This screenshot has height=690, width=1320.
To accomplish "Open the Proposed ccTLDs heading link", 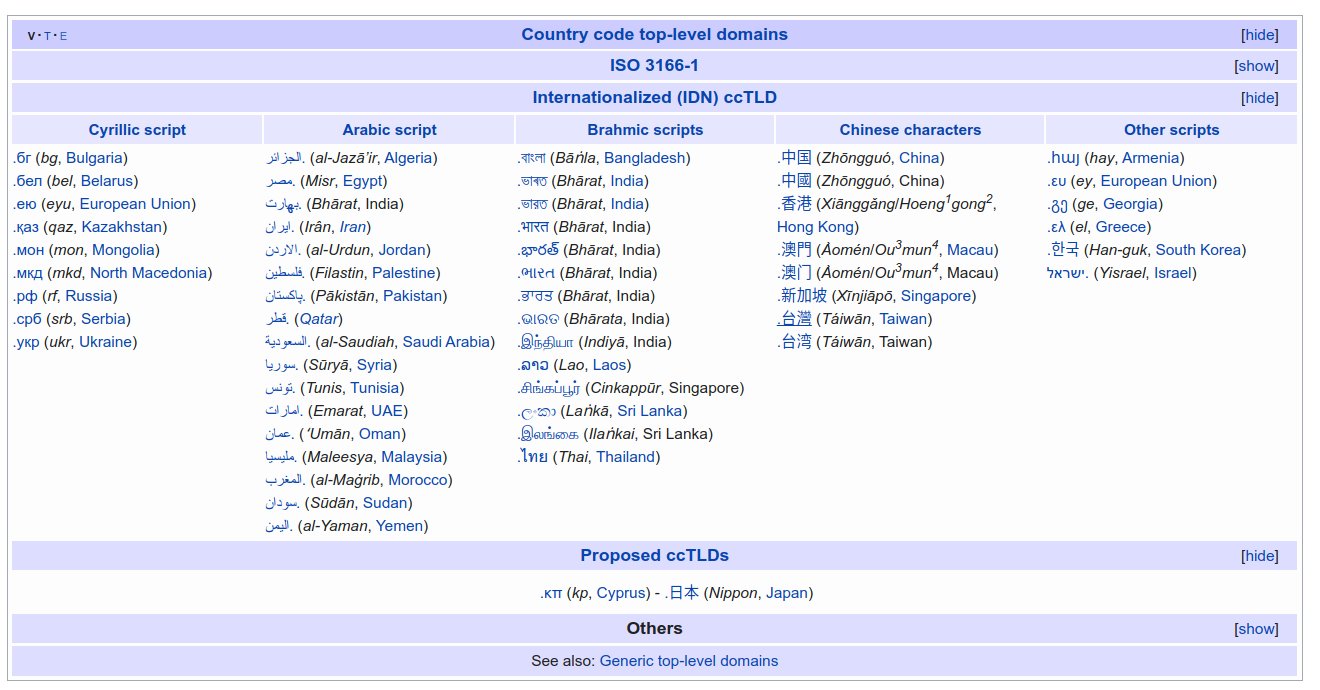I will point(654,555).
